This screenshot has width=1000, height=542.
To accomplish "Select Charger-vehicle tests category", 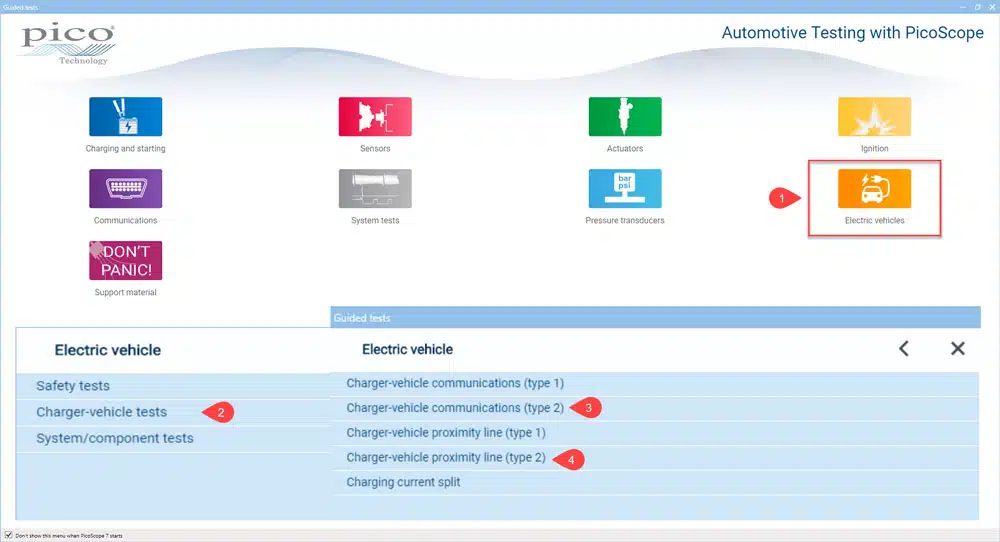I will pyautogui.click(x=173, y=412).
